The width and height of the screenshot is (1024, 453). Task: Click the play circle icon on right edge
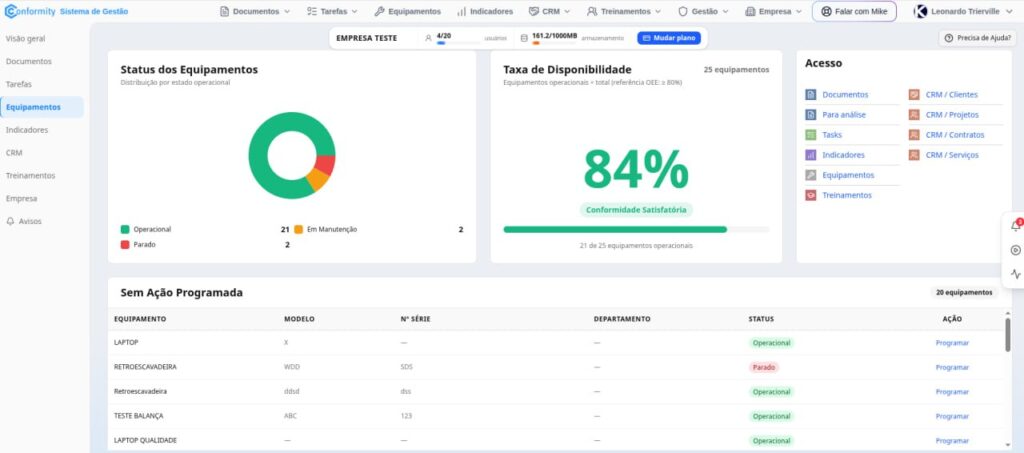[1016, 250]
